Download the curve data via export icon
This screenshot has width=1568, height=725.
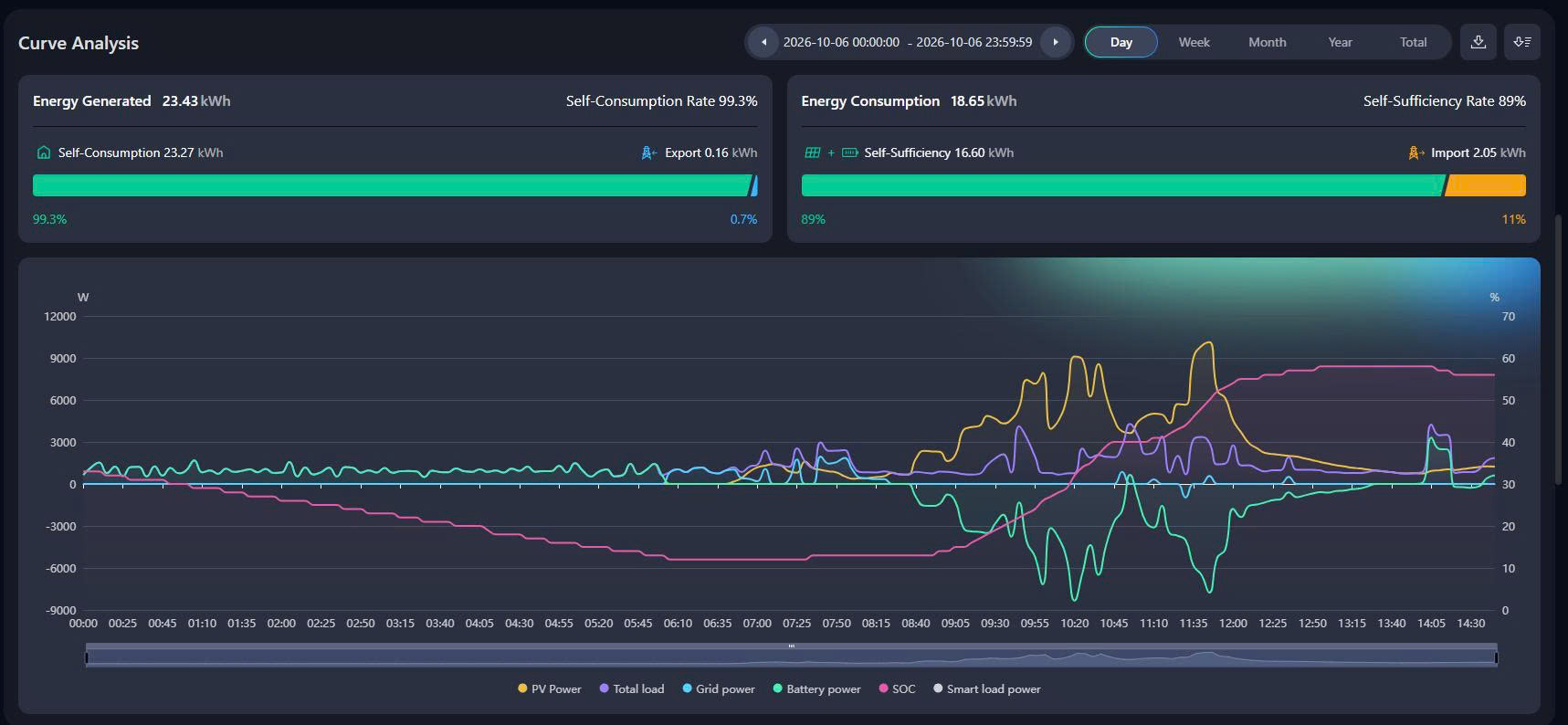(1479, 42)
